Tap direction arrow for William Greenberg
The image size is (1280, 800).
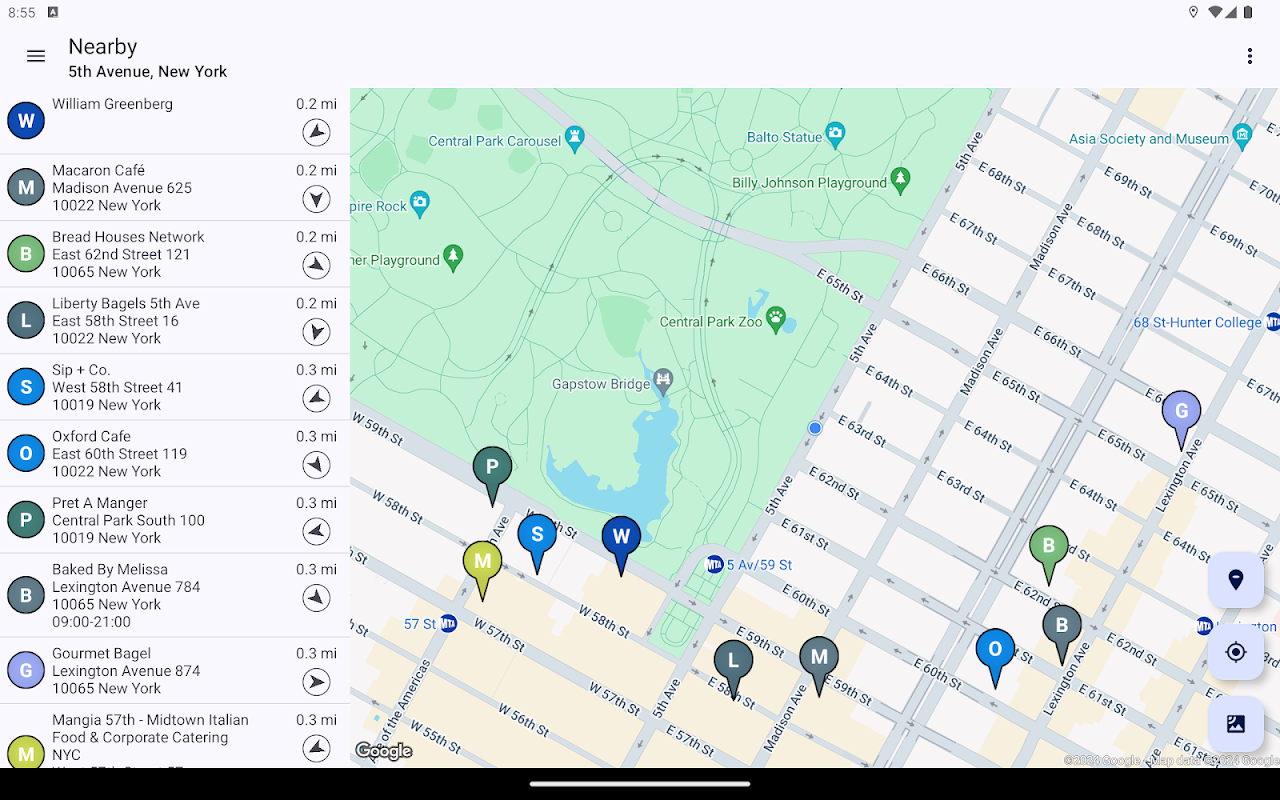coord(316,132)
